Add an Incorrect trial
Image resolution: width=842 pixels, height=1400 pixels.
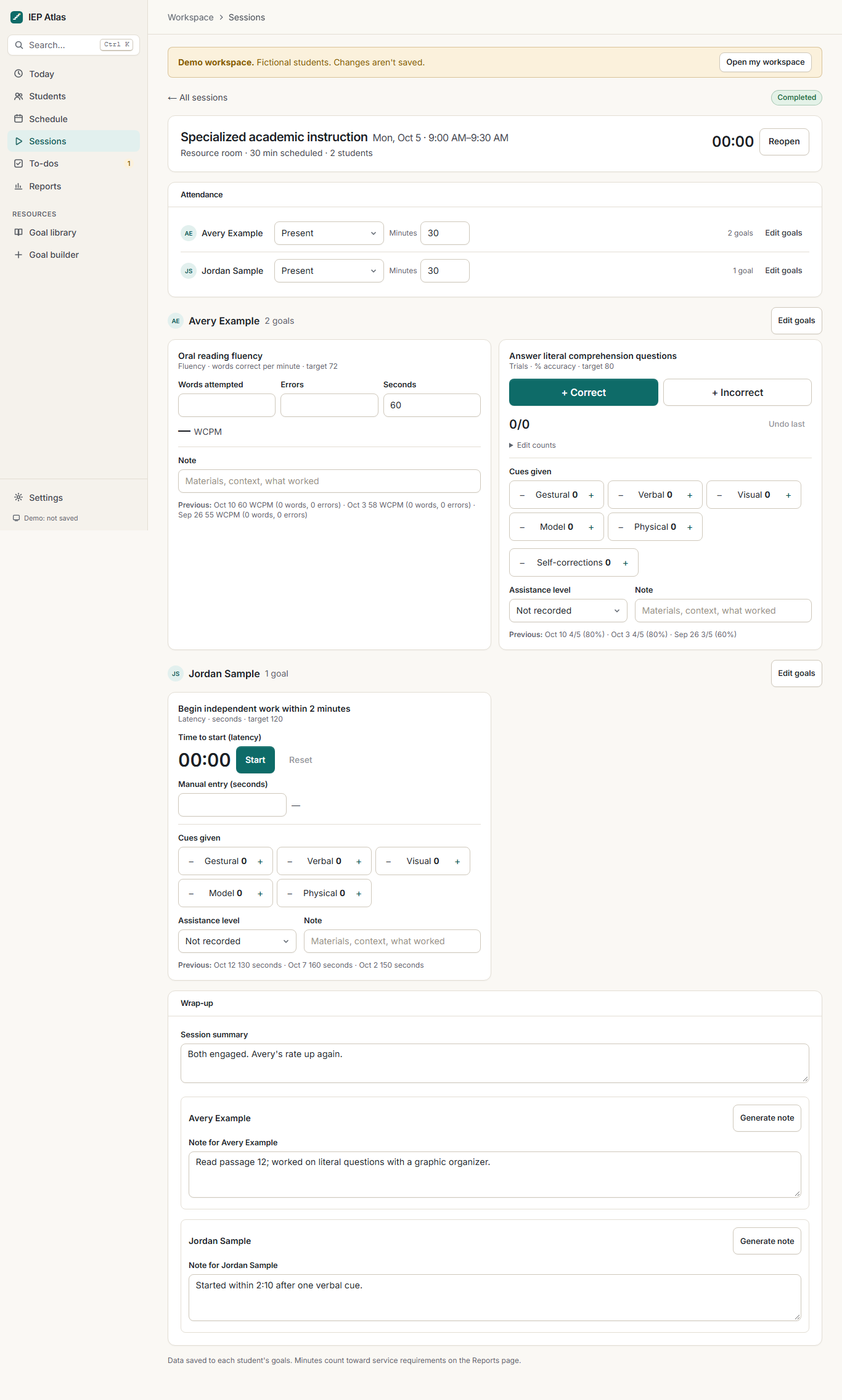coord(737,392)
